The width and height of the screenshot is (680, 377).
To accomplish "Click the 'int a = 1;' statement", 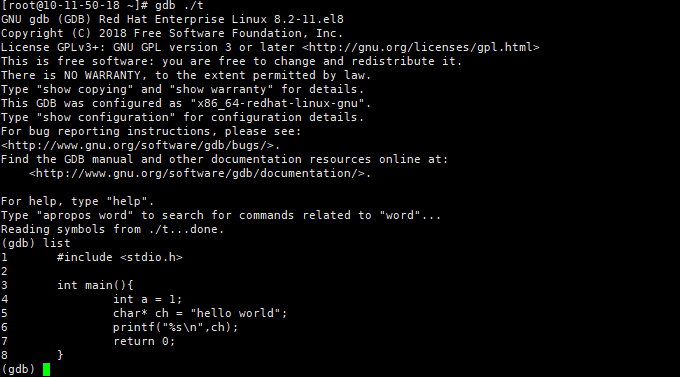I will tap(147, 299).
